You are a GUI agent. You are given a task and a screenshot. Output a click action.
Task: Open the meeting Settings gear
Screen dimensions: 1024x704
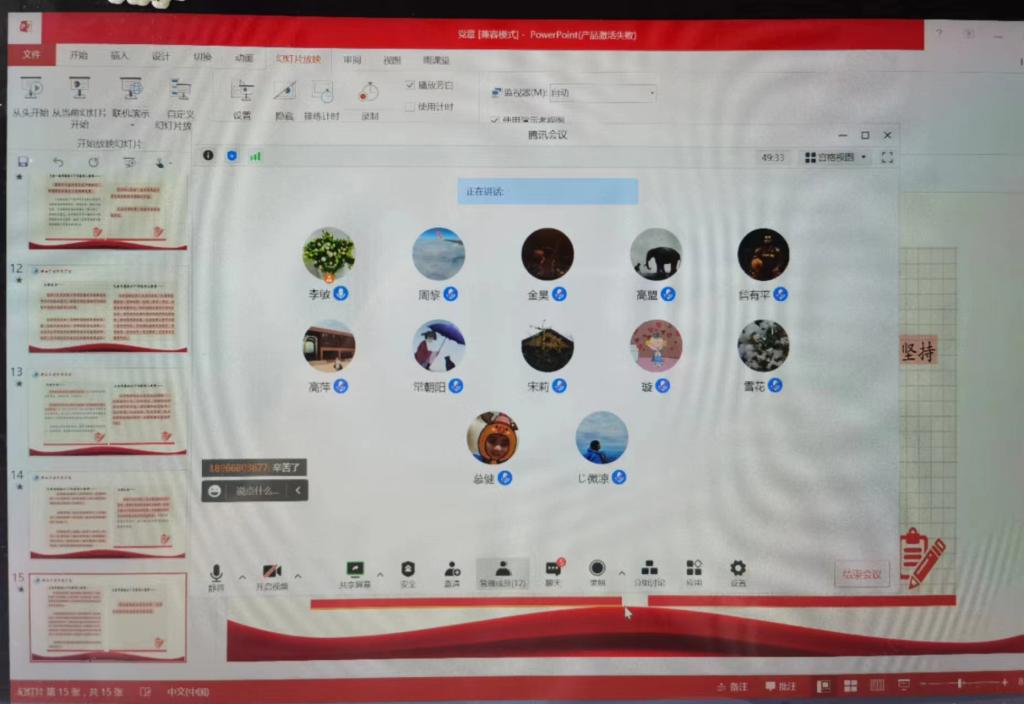click(737, 572)
